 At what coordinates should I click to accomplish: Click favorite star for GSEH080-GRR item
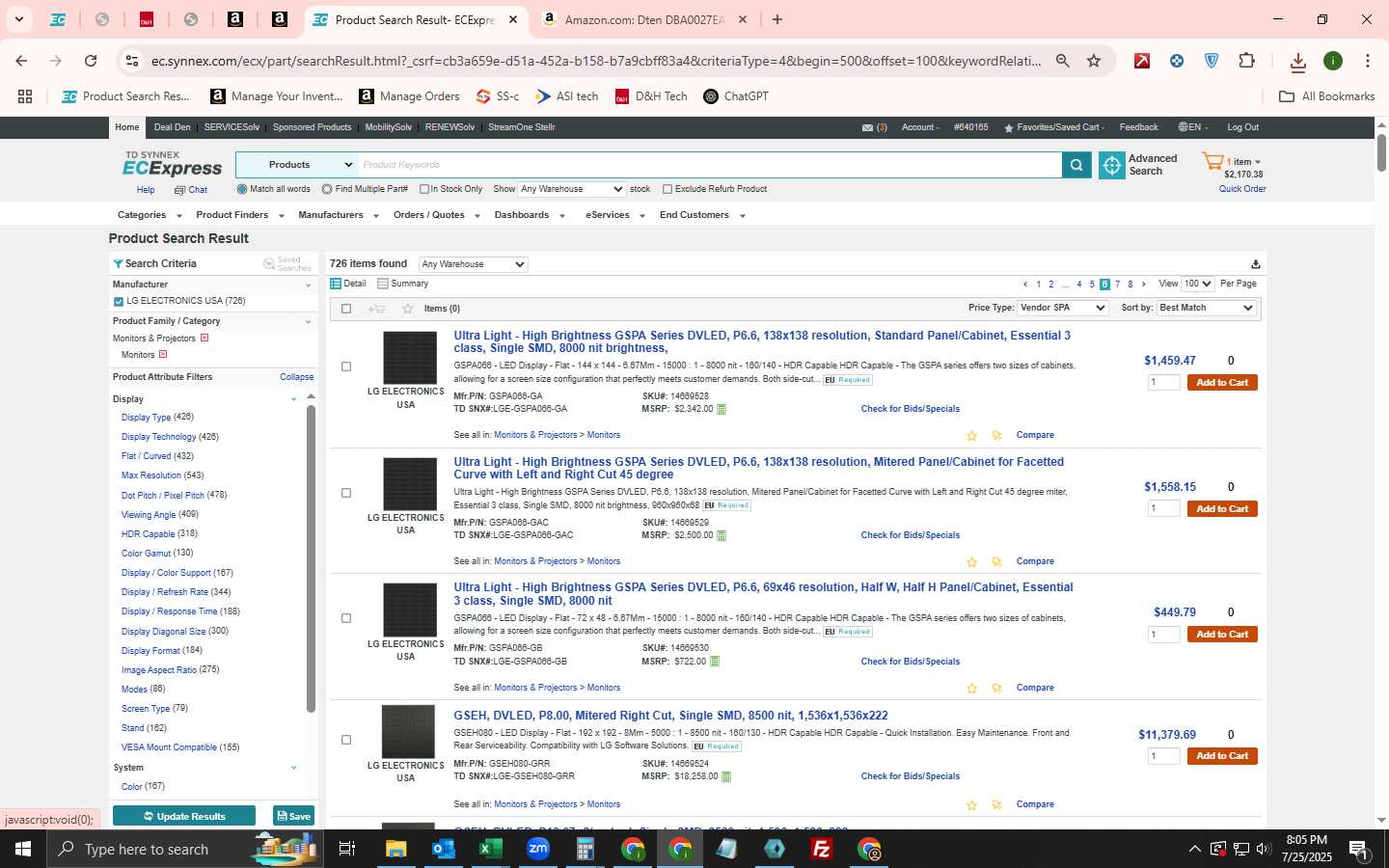pos(971,805)
